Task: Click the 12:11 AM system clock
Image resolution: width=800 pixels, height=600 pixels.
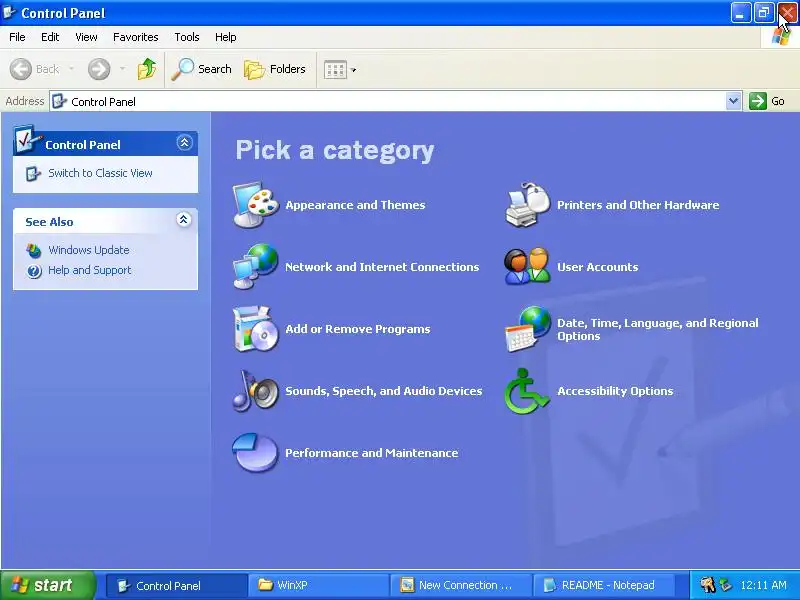Action: coord(763,585)
